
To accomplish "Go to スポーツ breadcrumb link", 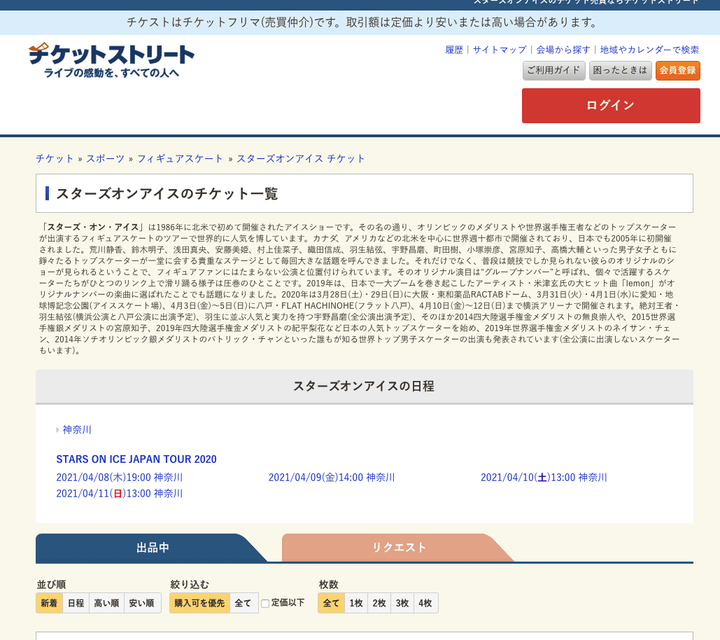I will tap(105, 159).
